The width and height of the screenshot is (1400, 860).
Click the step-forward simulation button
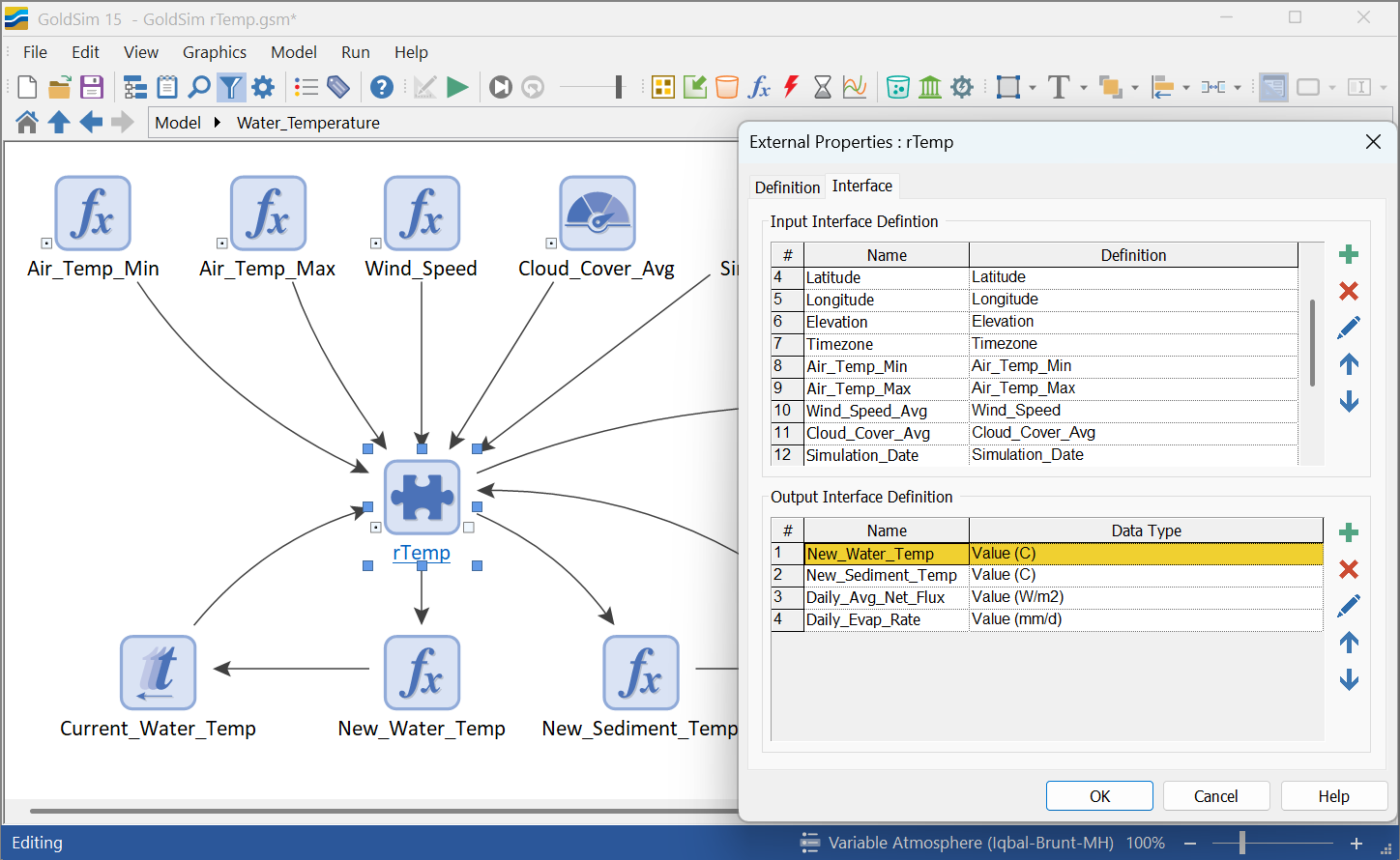[501, 87]
